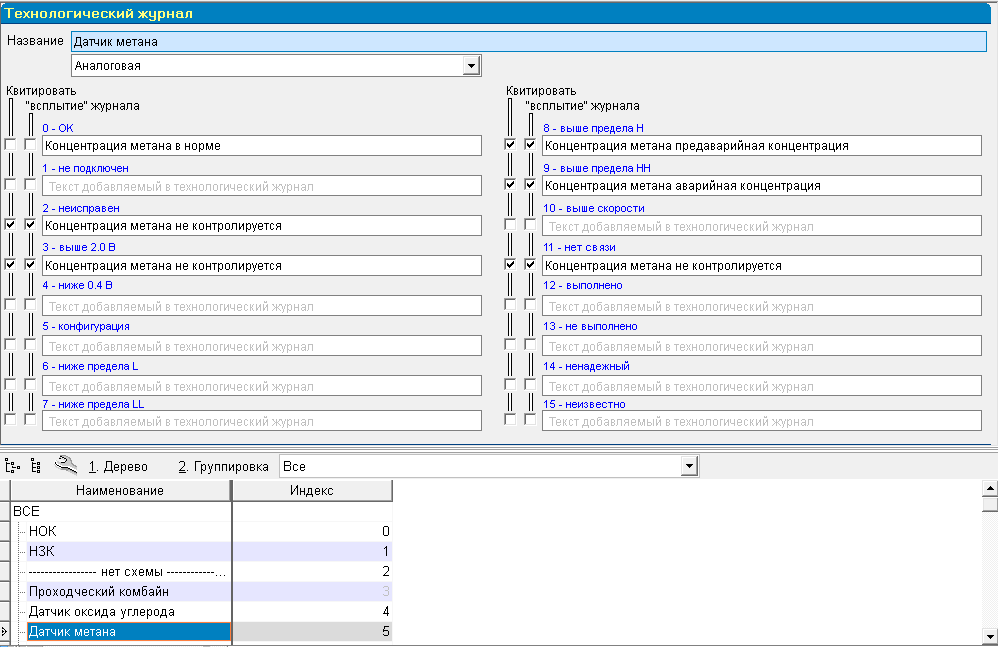Uncheck Квитировать checkbox for 2 - неисправен
This screenshot has width=998, height=647.
(x=11, y=225)
